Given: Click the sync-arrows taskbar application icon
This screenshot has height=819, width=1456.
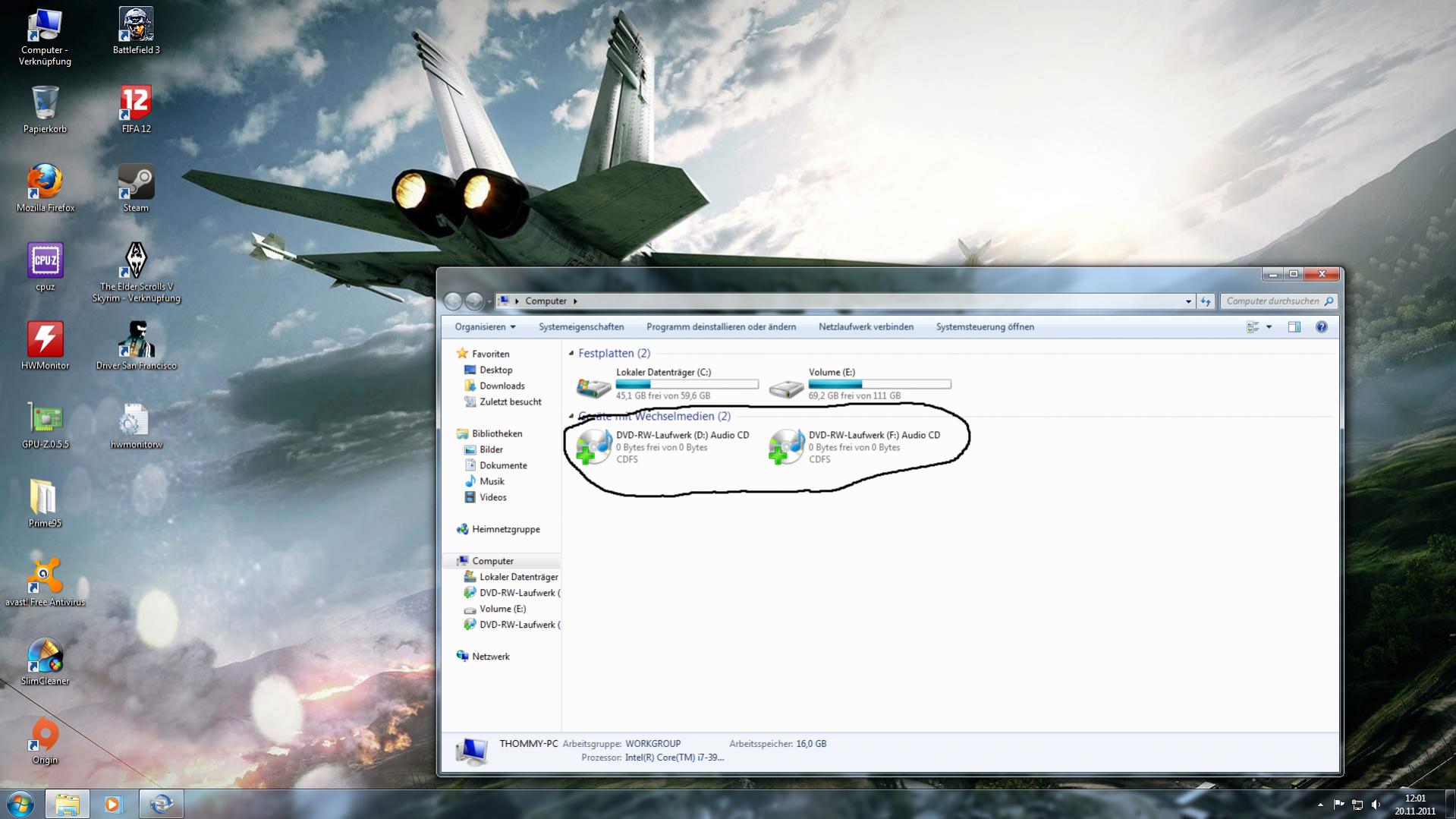Looking at the screenshot, I should point(161,804).
